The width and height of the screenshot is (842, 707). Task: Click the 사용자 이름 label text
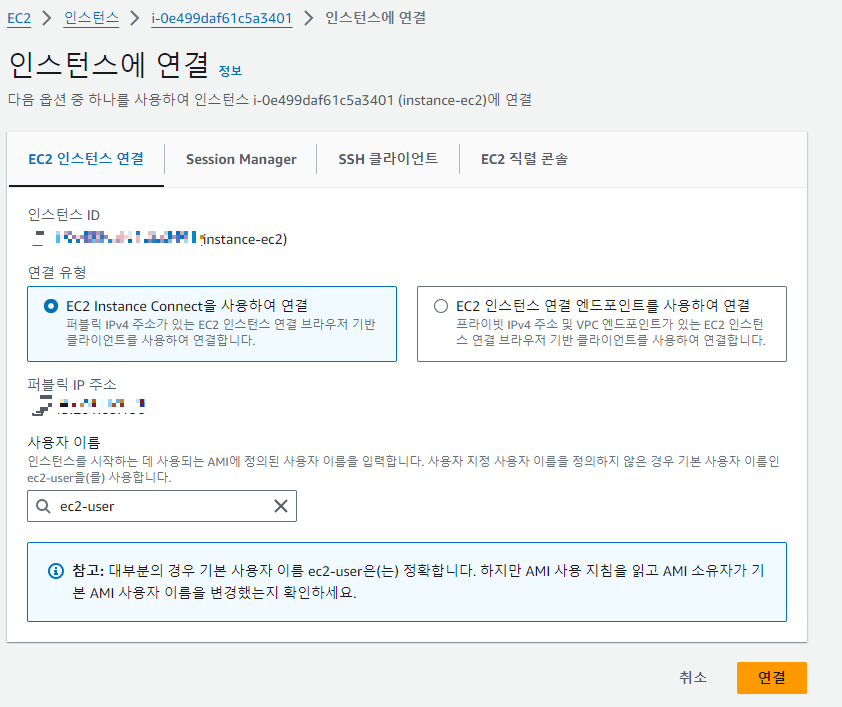point(64,442)
